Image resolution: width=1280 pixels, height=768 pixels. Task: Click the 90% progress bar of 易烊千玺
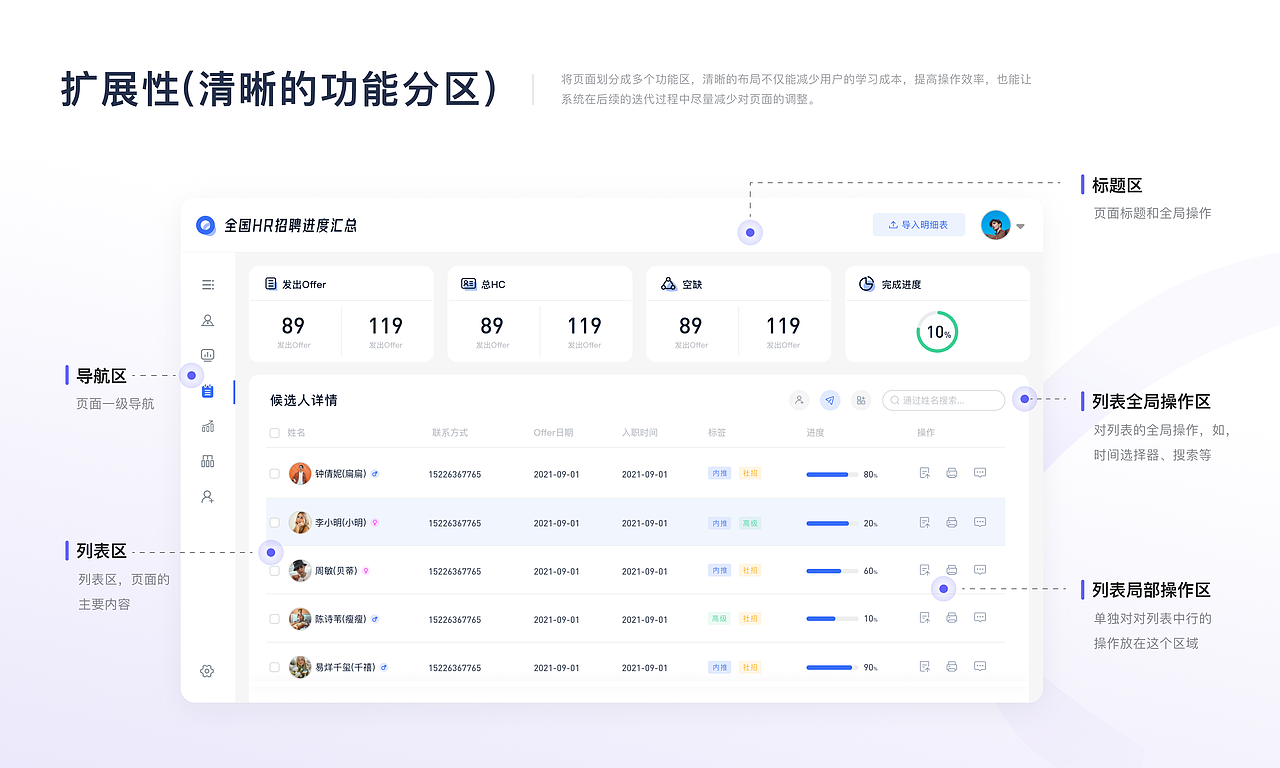pos(832,667)
